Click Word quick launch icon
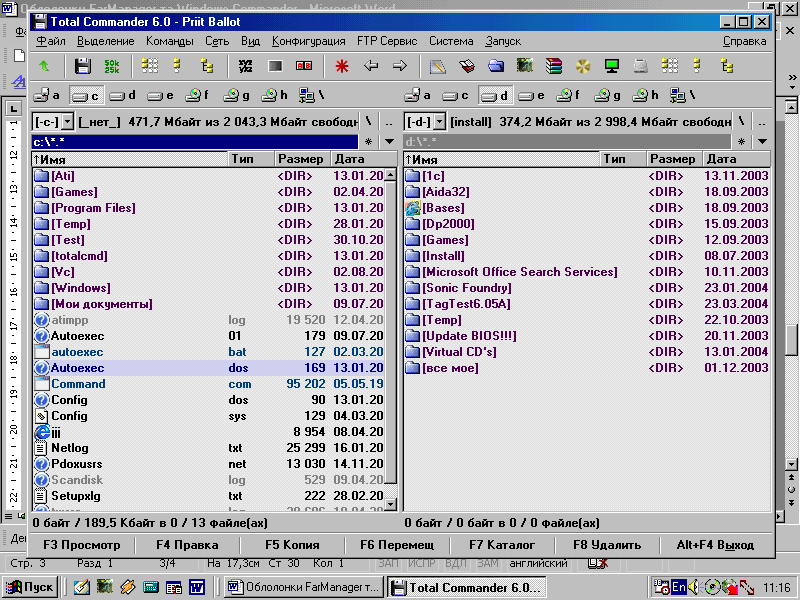The width and height of the screenshot is (800, 600). coord(197,587)
